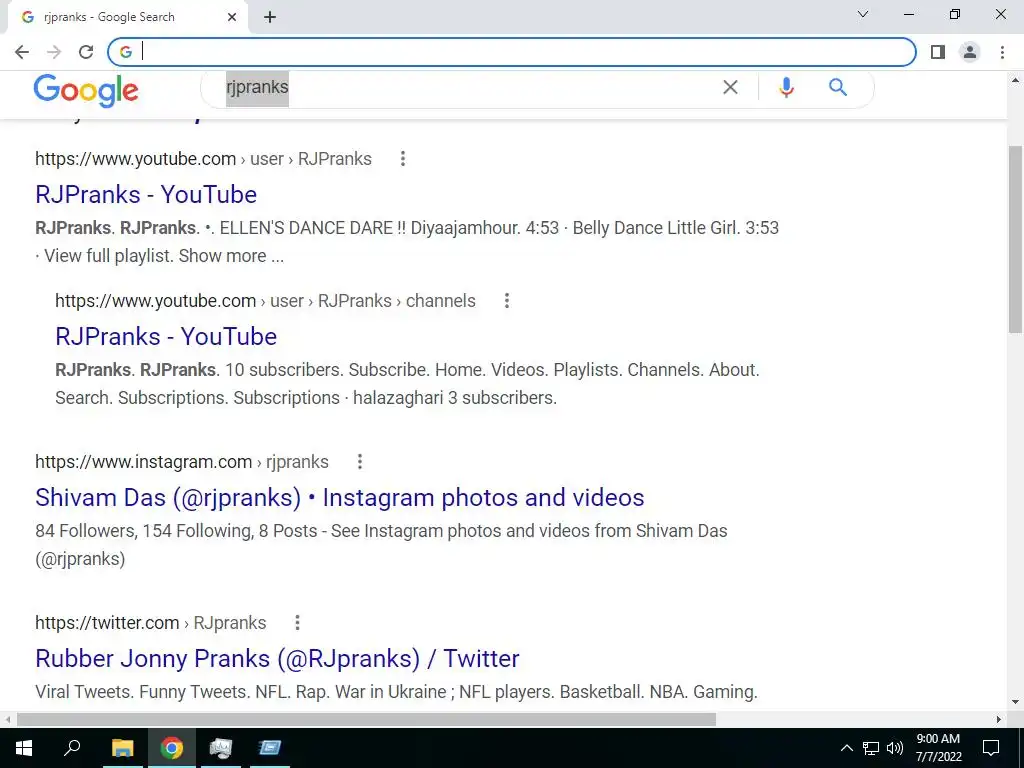This screenshot has width=1024, height=768.
Task: Click the Chrome address bar
Action: coord(513,52)
